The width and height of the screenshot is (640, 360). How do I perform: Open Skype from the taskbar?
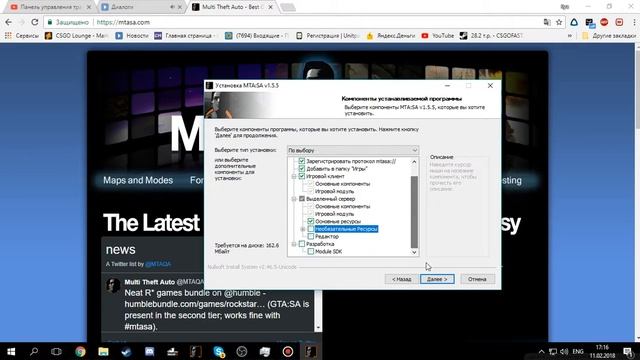(219, 351)
